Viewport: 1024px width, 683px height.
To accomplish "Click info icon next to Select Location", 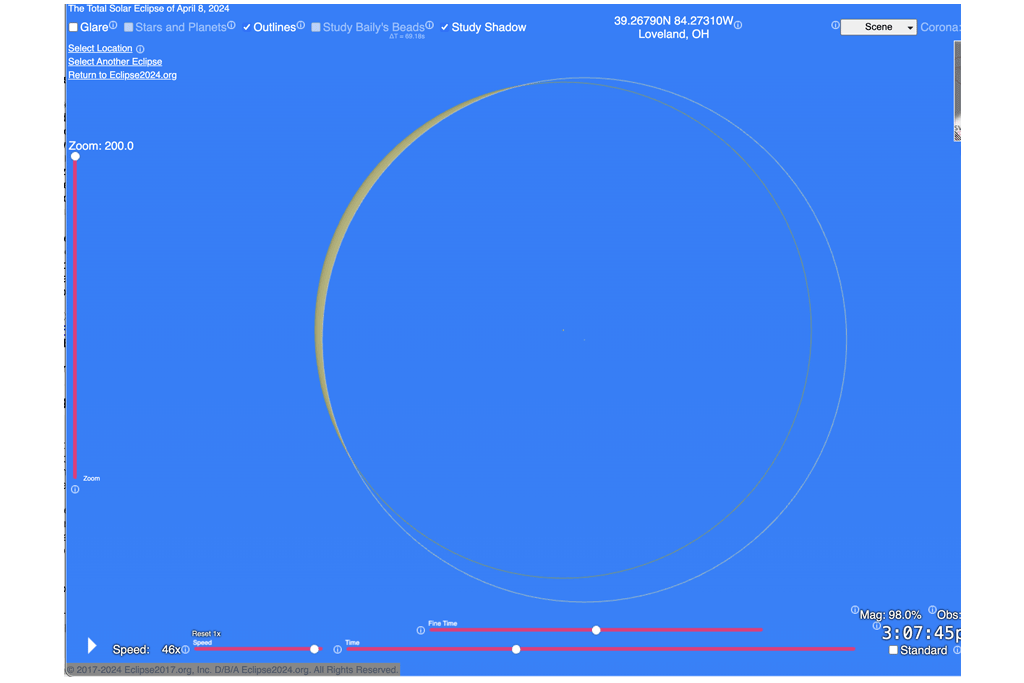I will click(140, 49).
